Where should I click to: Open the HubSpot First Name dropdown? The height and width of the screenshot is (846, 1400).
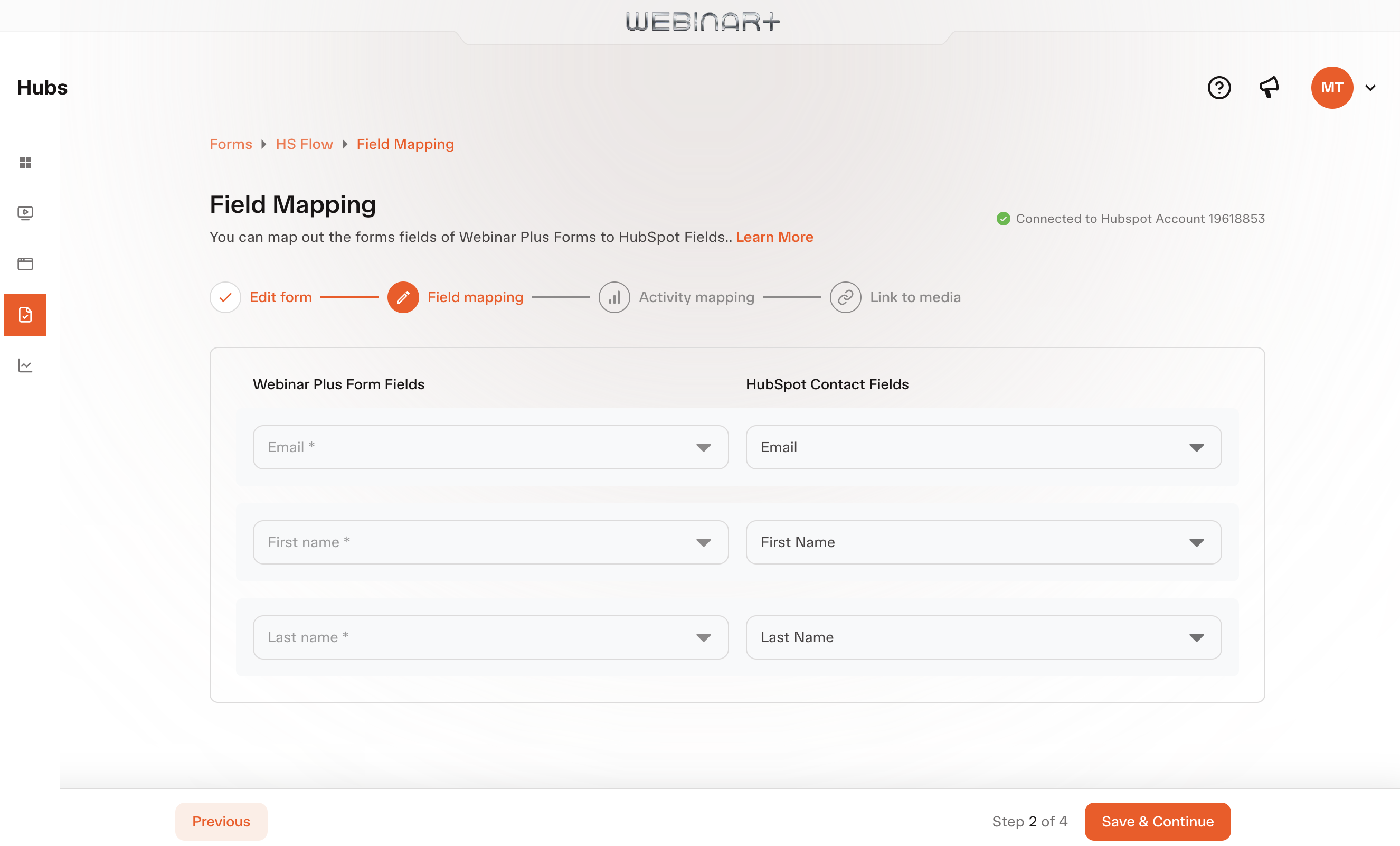pyautogui.click(x=983, y=542)
